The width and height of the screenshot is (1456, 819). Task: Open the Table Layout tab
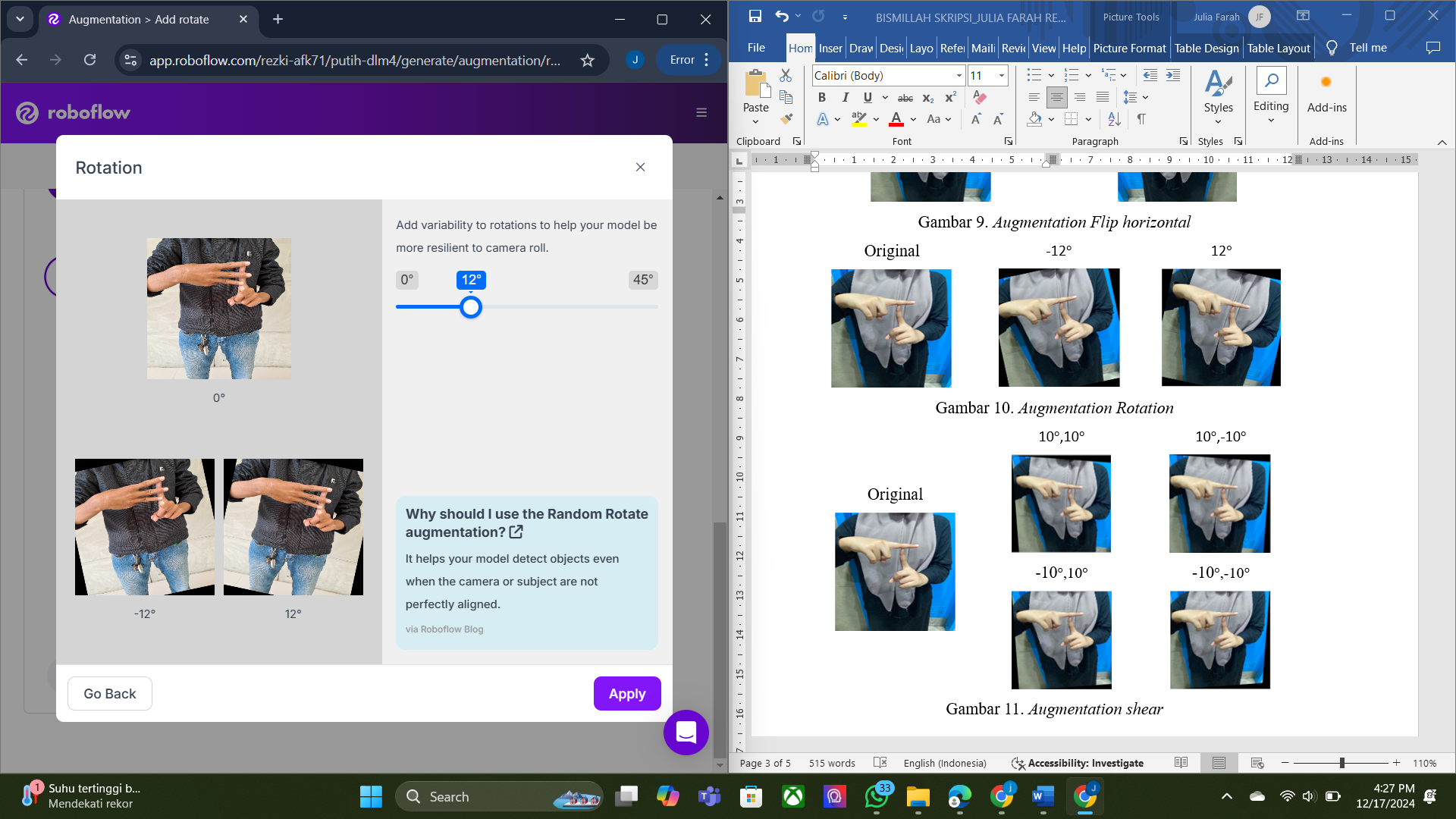[x=1279, y=48]
